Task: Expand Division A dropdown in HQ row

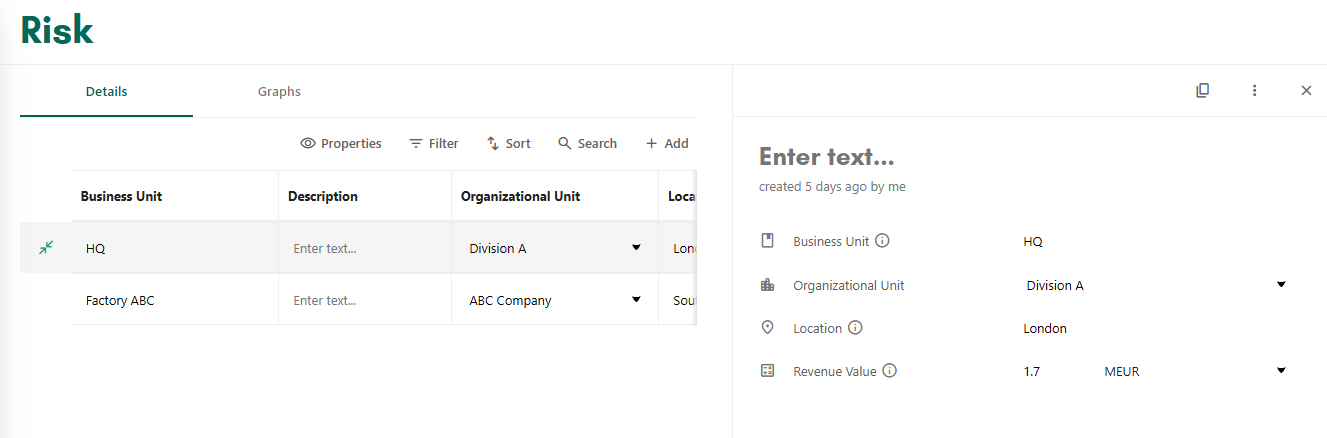Action: point(636,248)
